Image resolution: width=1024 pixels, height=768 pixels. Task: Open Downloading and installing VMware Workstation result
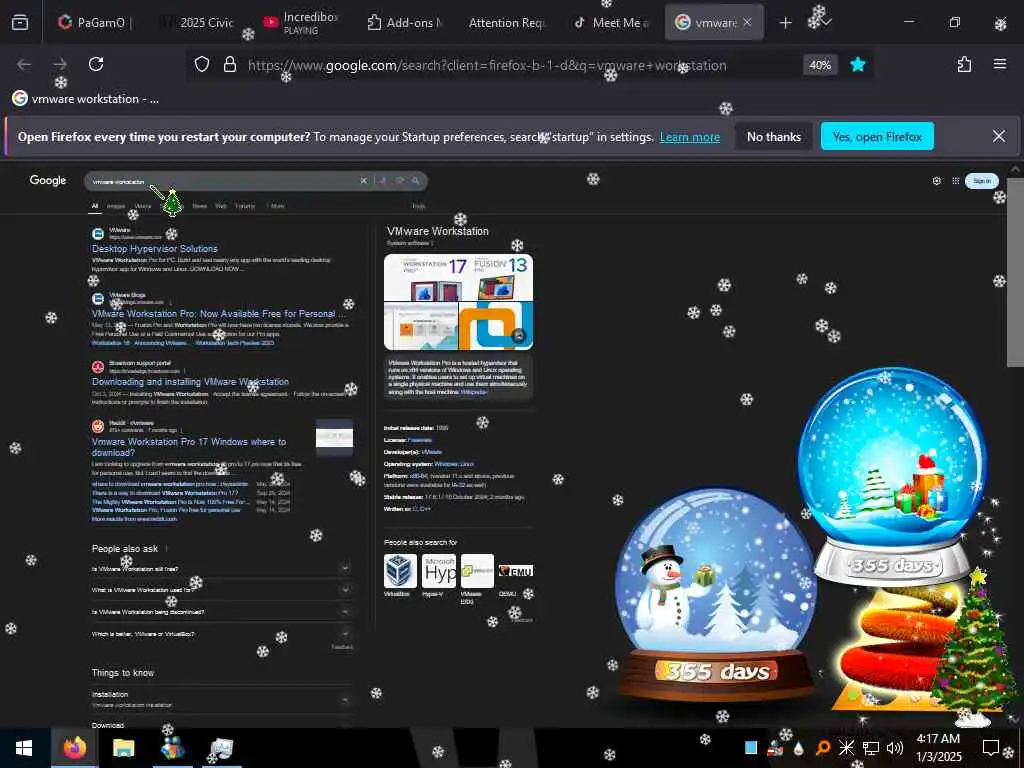point(190,381)
